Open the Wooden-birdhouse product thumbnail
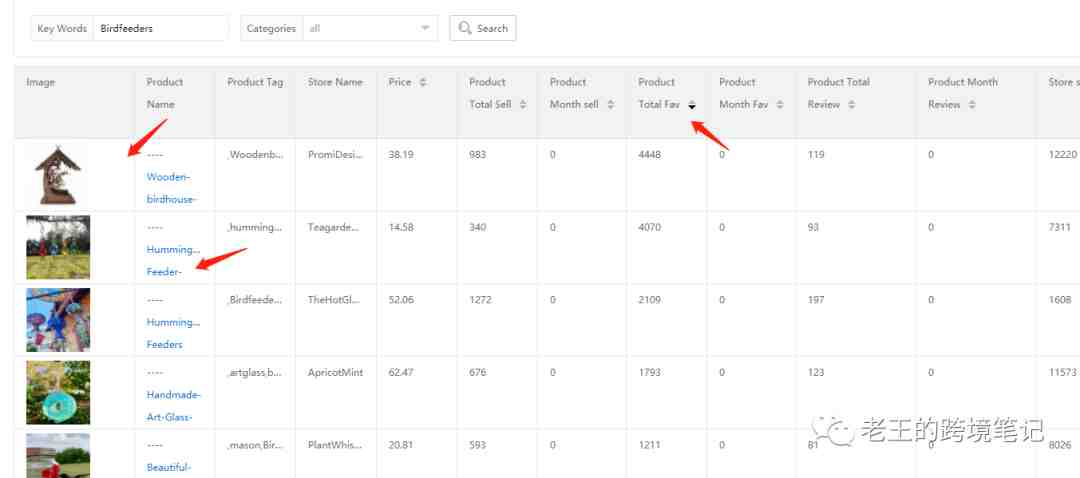The height and width of the screenshot is (478, 1080). pos(58,175)
